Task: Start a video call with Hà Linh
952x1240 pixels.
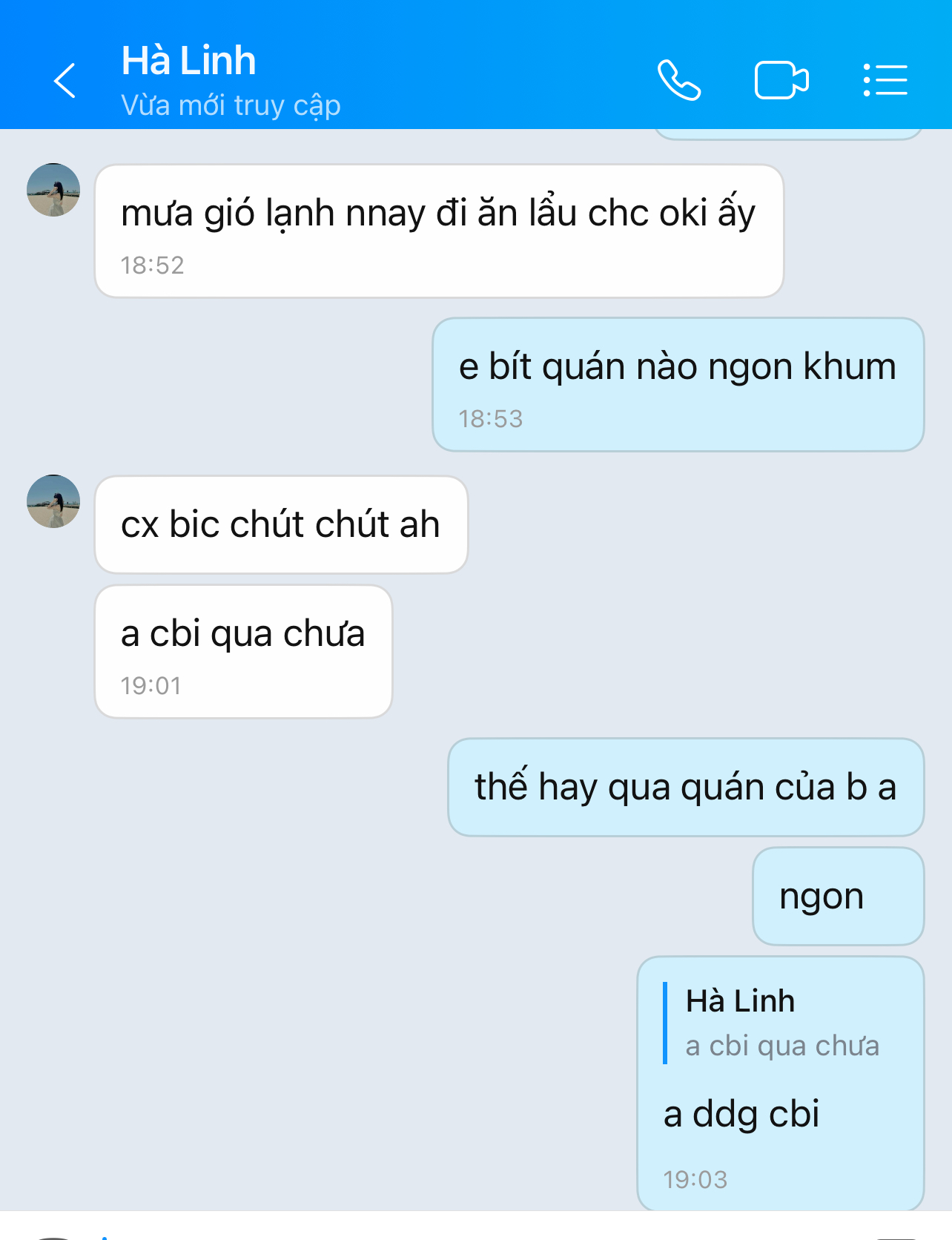Action: (781, 80)
